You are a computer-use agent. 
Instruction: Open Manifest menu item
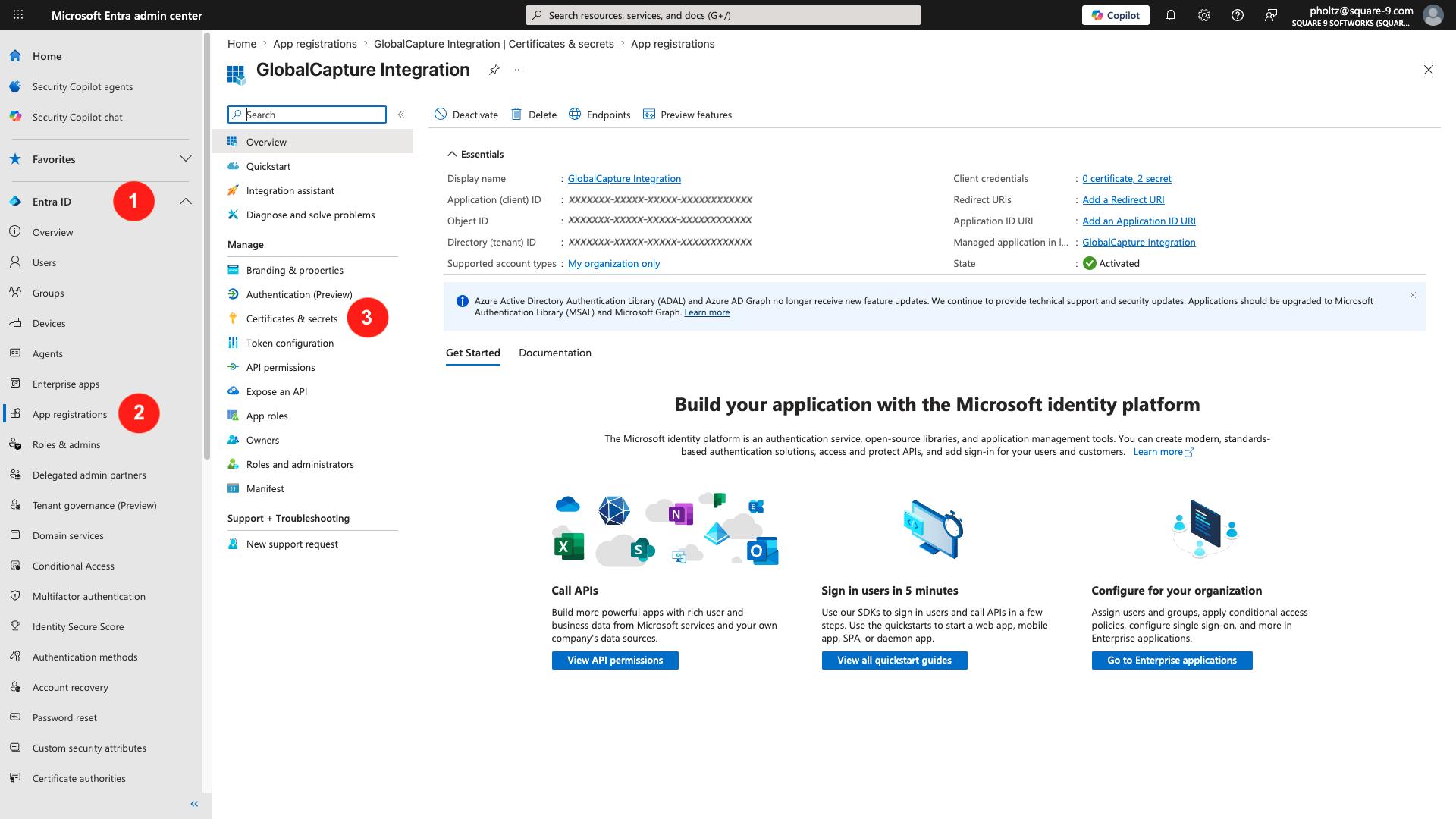pyautogui.click(x=265, y=488)
